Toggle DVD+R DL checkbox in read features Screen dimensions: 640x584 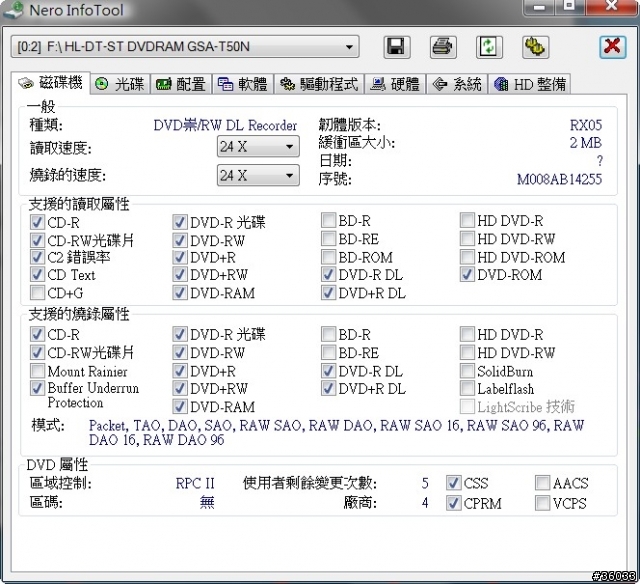click(328, 293)
